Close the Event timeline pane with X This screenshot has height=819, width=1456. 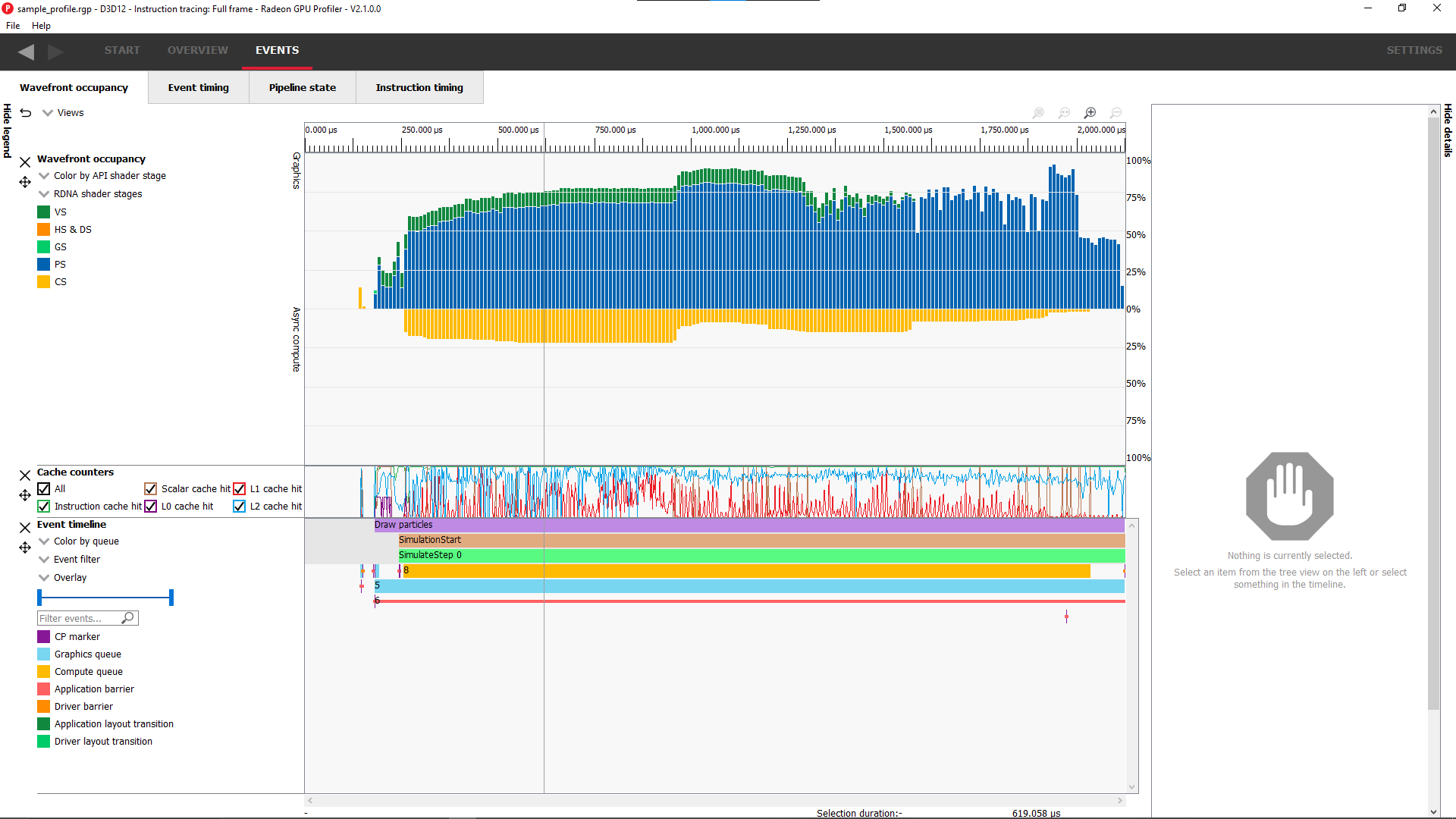[x=25, y=528]
